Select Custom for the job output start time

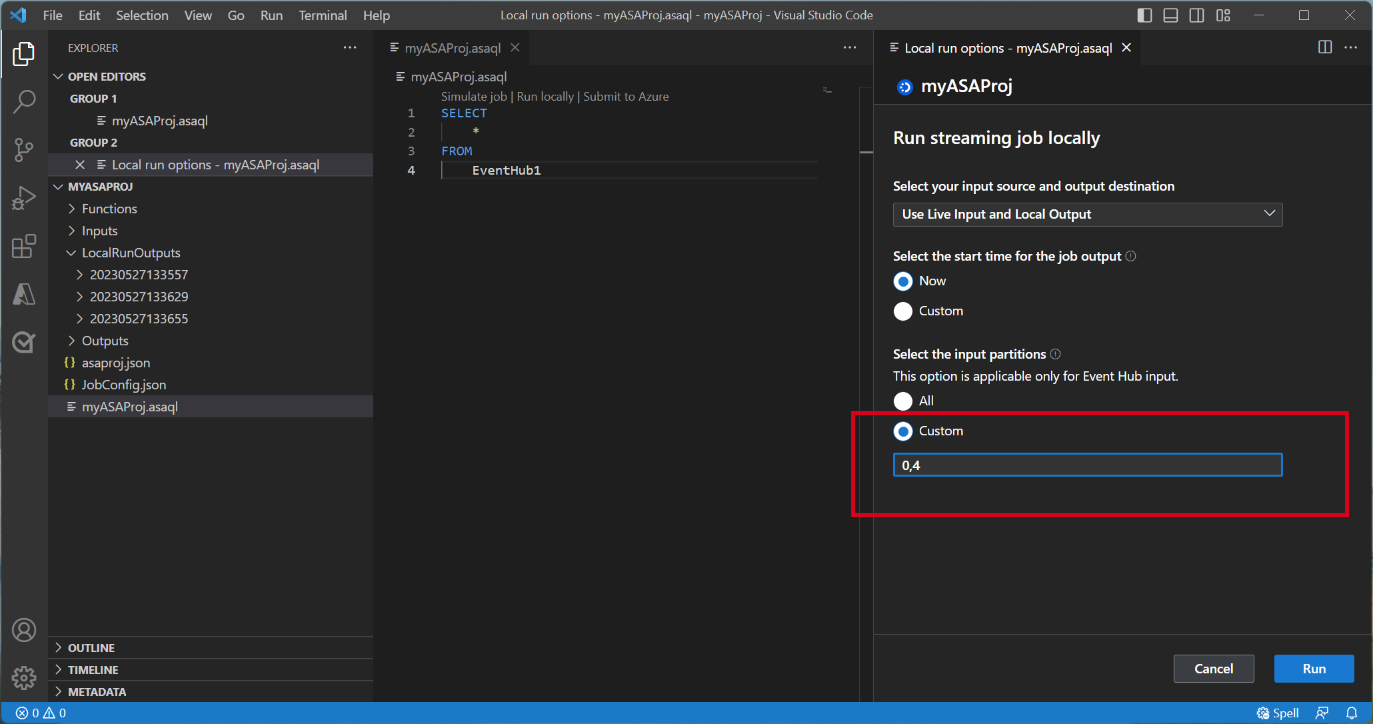(903, 311)
